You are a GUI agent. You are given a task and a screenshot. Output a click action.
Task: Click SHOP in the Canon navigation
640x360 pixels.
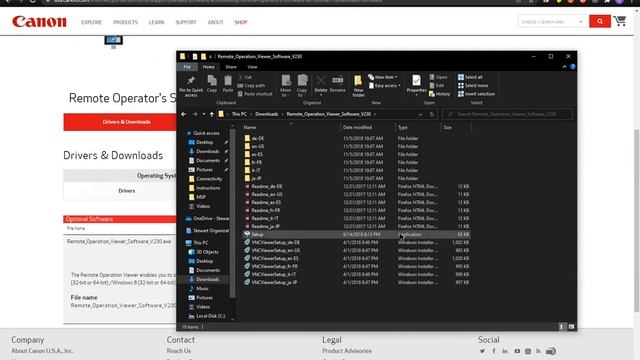click(241, 22)
